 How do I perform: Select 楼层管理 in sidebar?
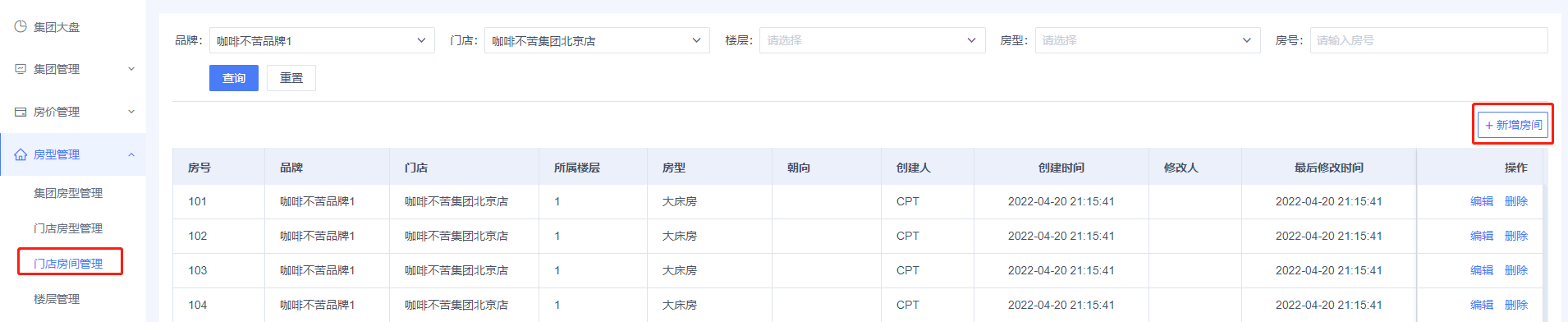click(57, 299)
